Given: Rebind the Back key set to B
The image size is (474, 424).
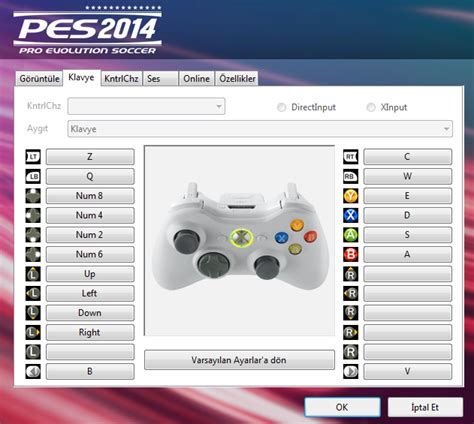Looking at the screenshot, I should pyautogui.click(x=90, y=371).
